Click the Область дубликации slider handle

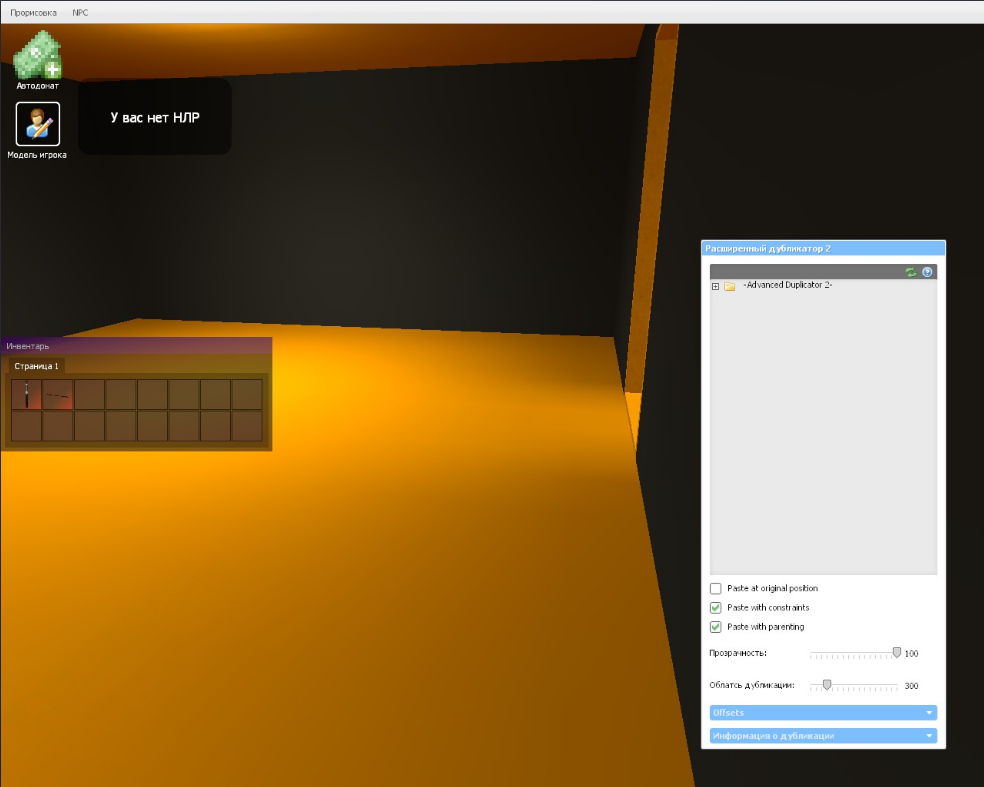(827, 685)
